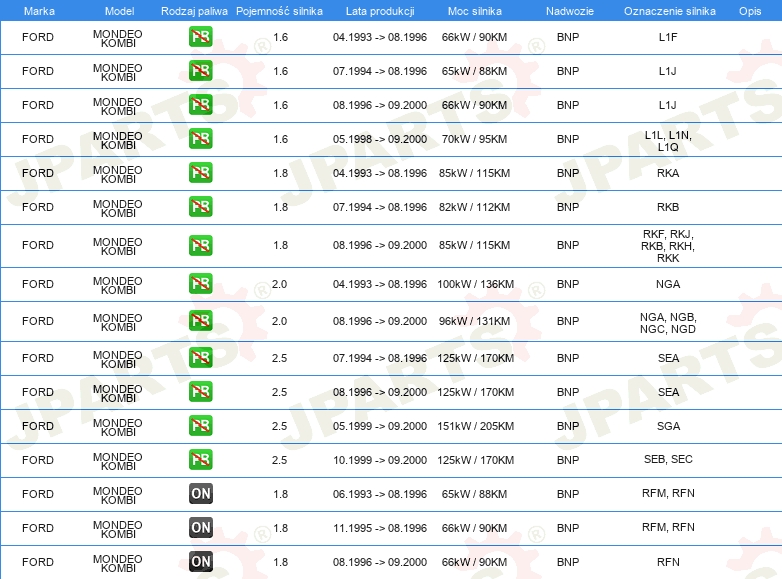
Task: Click the 1.6 capacity cell in the L1F row
Action: 280,37
